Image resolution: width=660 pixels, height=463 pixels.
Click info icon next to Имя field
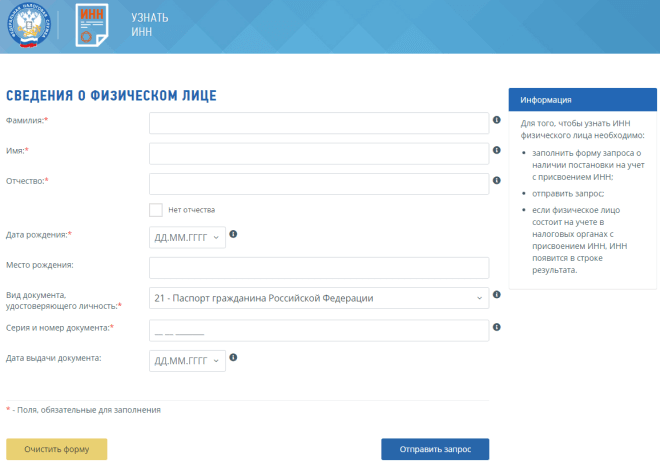(497, 149)
